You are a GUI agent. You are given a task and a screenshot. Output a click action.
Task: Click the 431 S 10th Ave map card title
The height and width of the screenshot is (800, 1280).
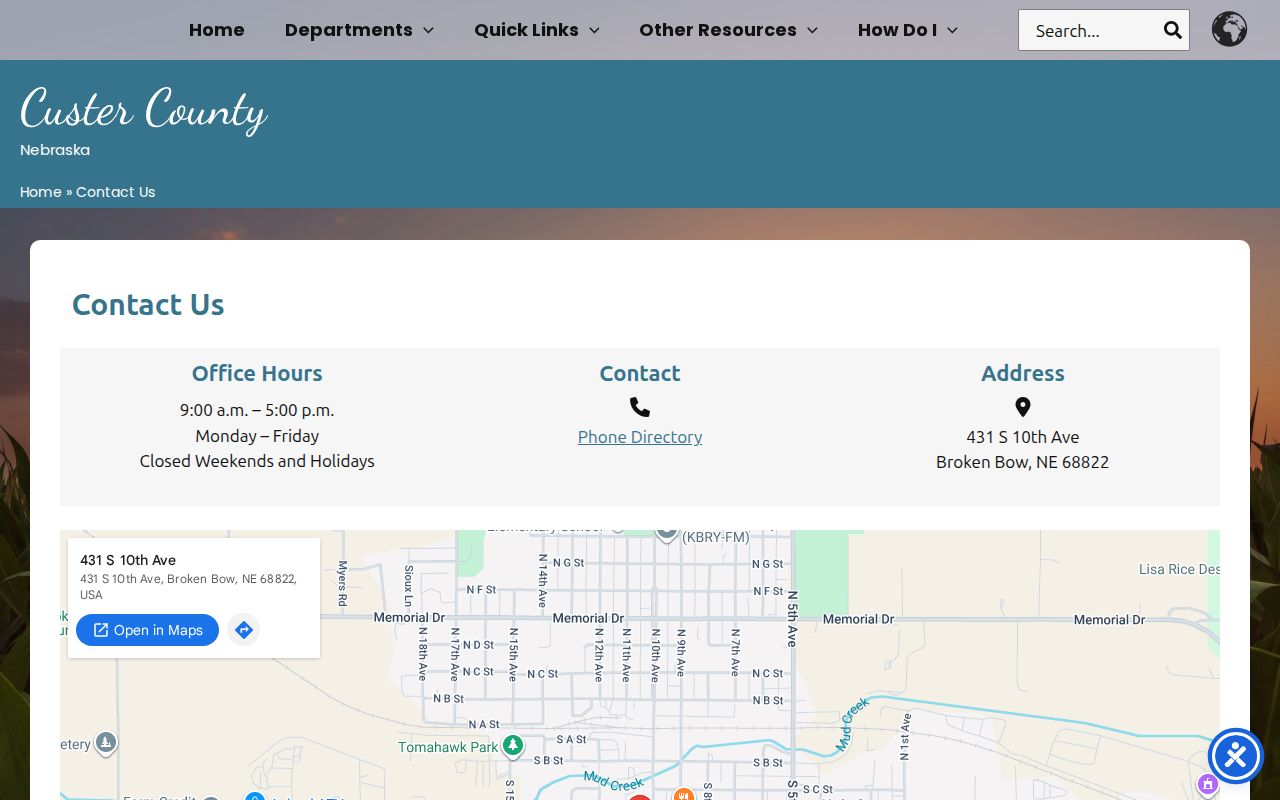[x=128, y=560]
